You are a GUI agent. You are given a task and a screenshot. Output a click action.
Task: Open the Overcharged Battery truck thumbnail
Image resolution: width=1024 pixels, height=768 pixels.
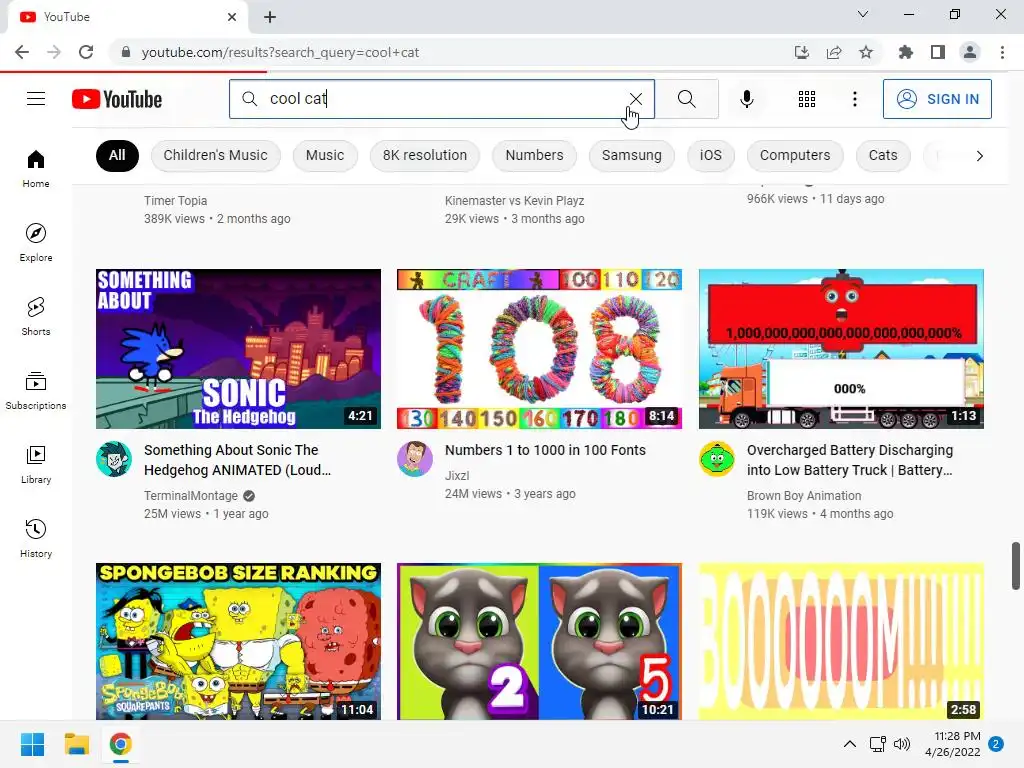tap(841, 349)
